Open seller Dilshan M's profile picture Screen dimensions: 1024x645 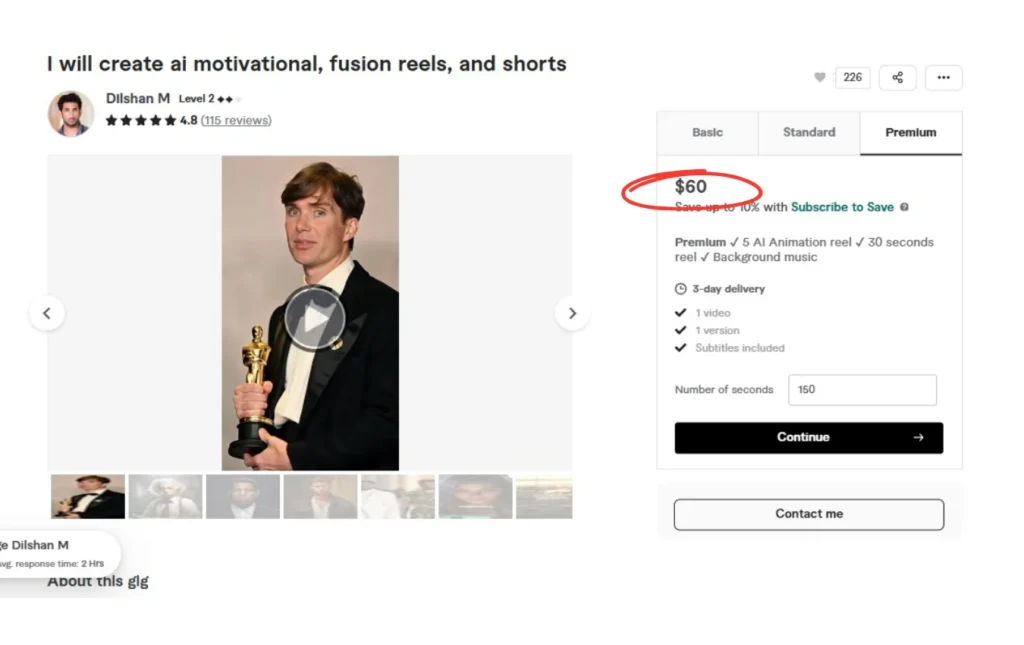click(x=71, y=113)
